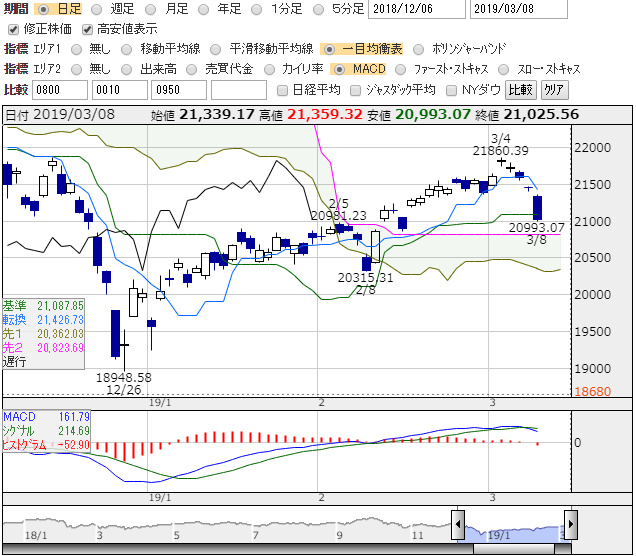Screen dimensions: 636x556
Task: Select 一目均衡表 Ichimoku indicator
Action: click(329, 49)
